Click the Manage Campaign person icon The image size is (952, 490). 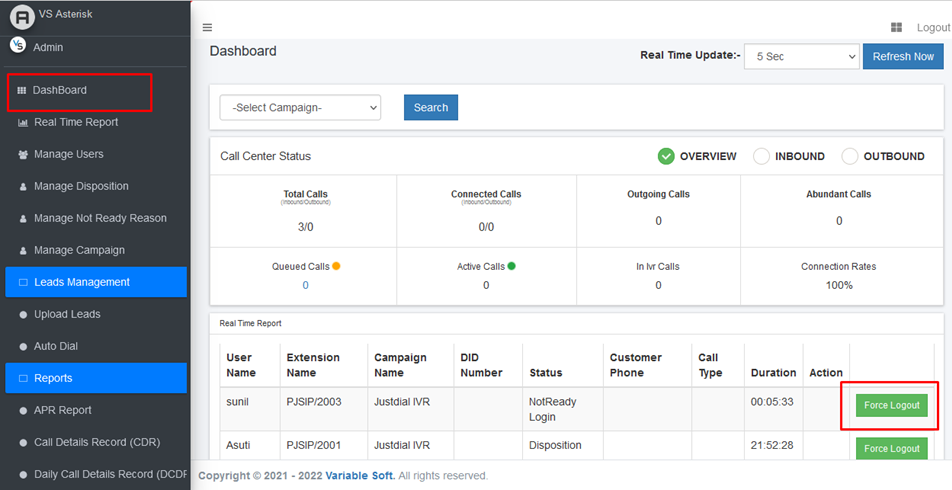(23, 251)
